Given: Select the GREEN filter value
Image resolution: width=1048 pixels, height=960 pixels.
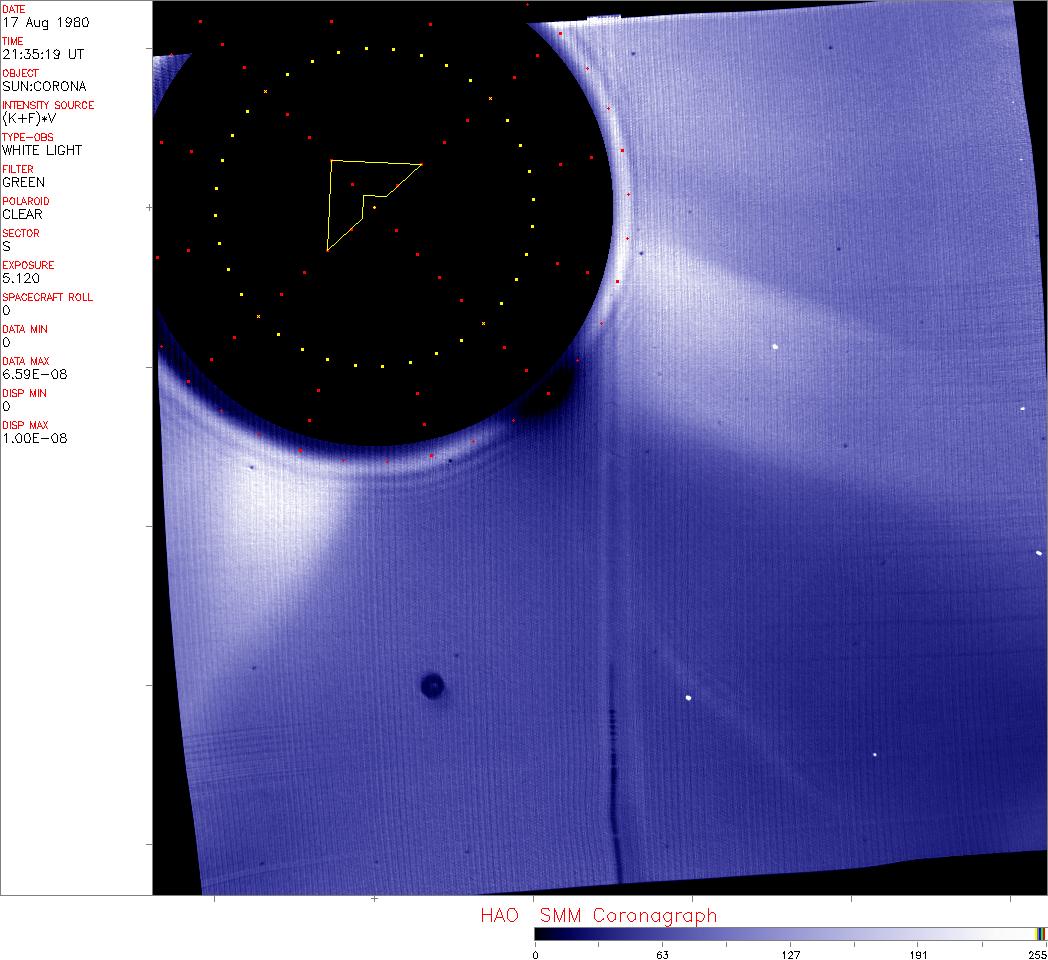Looking at the screenshot, I should pos(23,182).
